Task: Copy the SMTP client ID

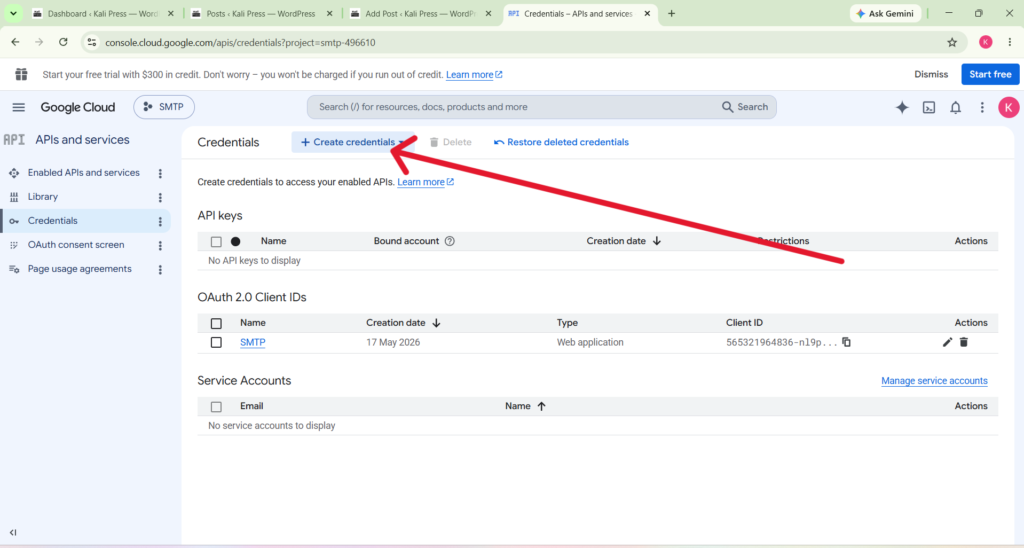Action: tap(846, 342)
